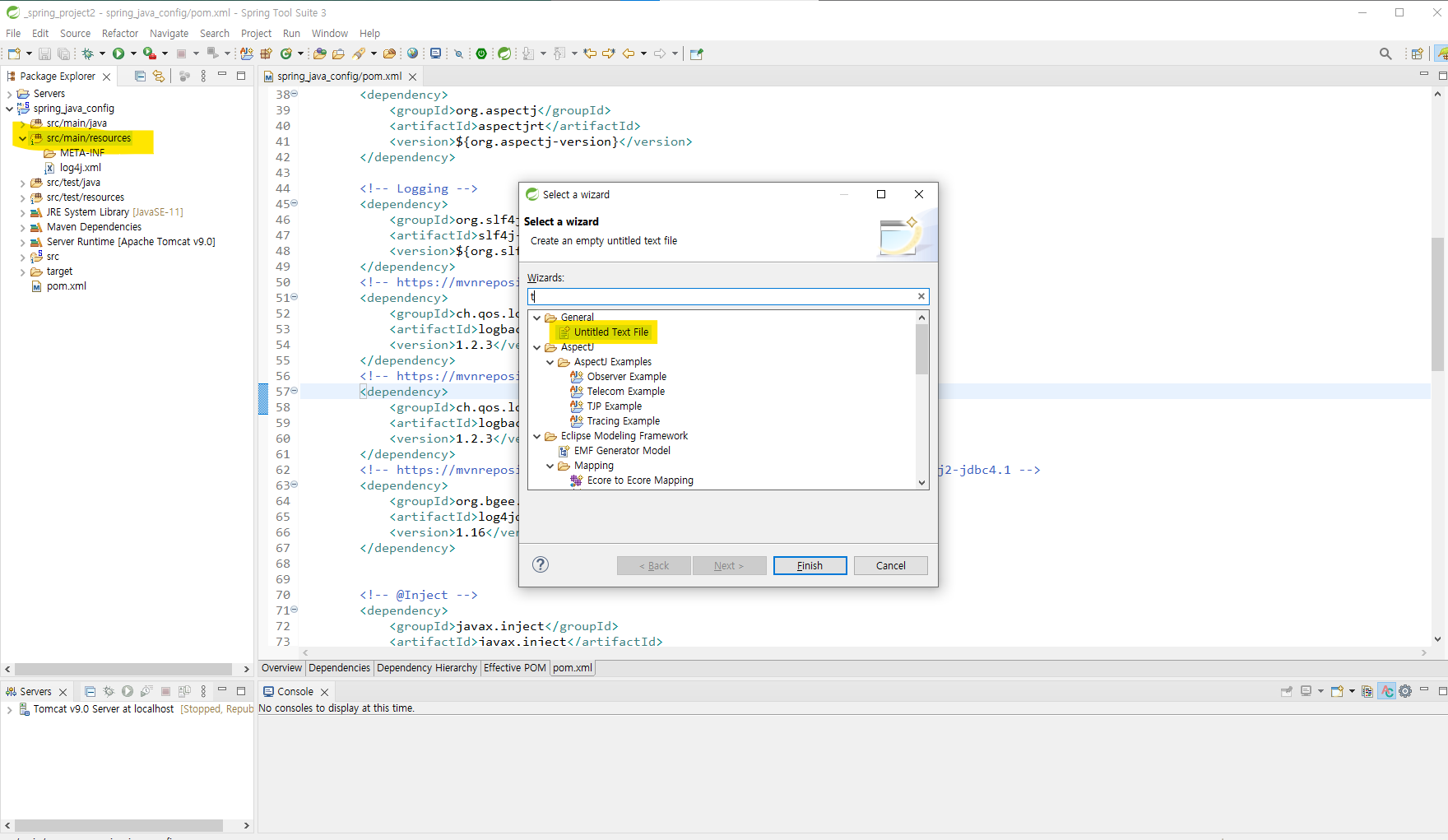Close the spring_java_config/pom.xml editor tab
The image size is (1448, 840).
413,77
